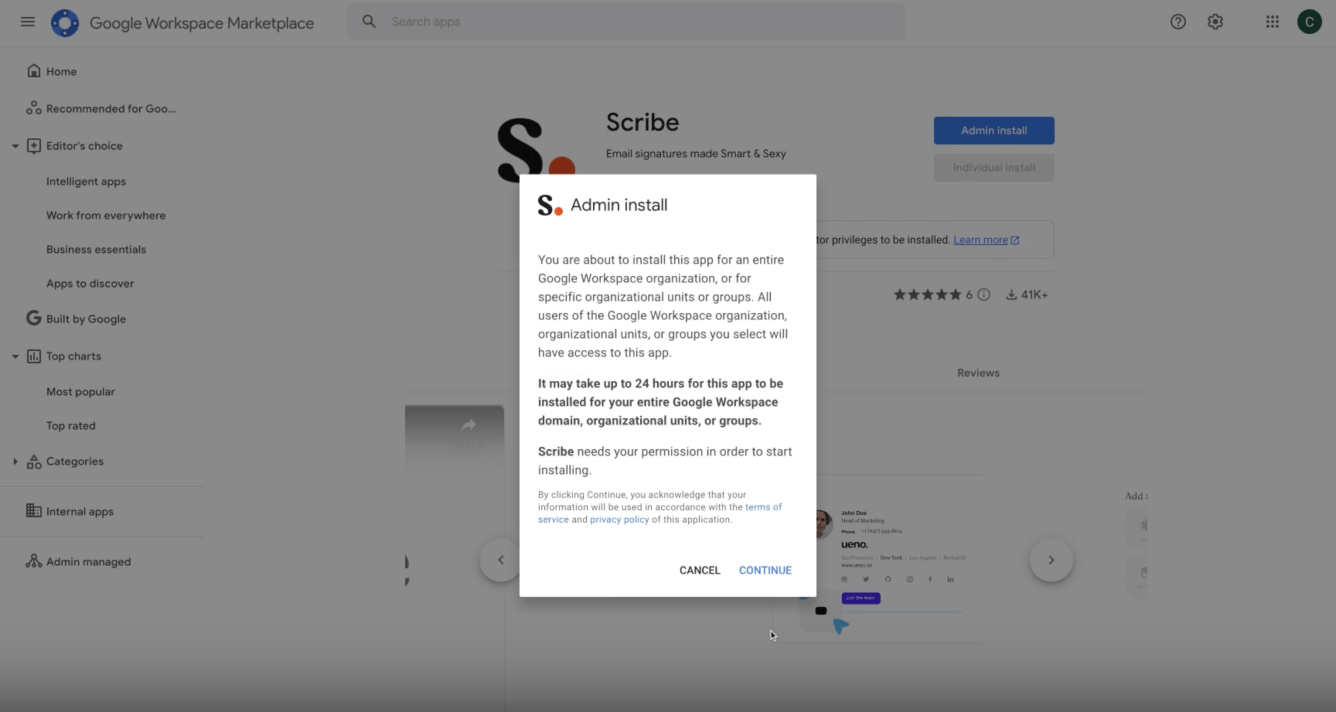
Task: Open the settings gear icon
Action: click(1215, 22)
